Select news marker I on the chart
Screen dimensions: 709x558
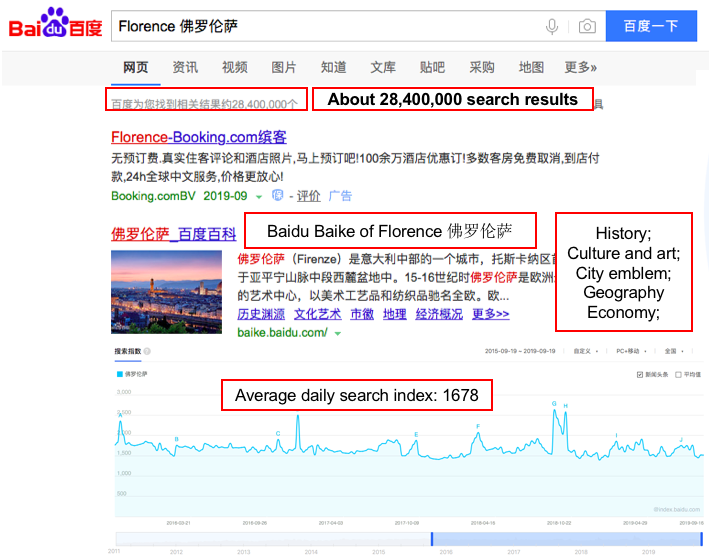coord(616,435)
